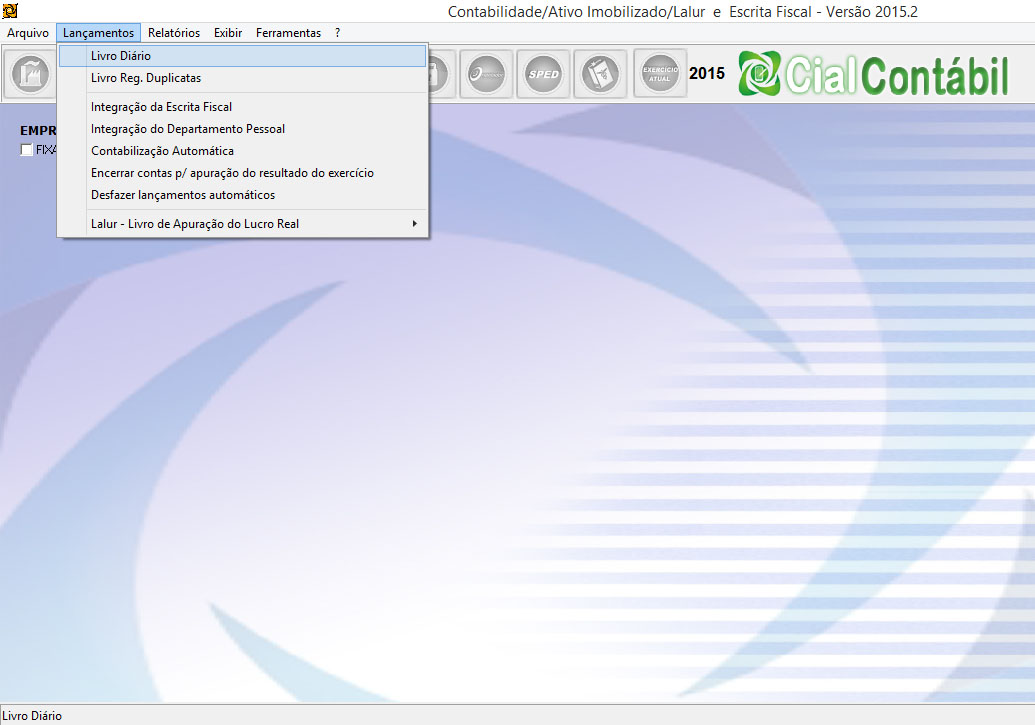Click the Exercício Atual toolbar icon

point(660,74)
